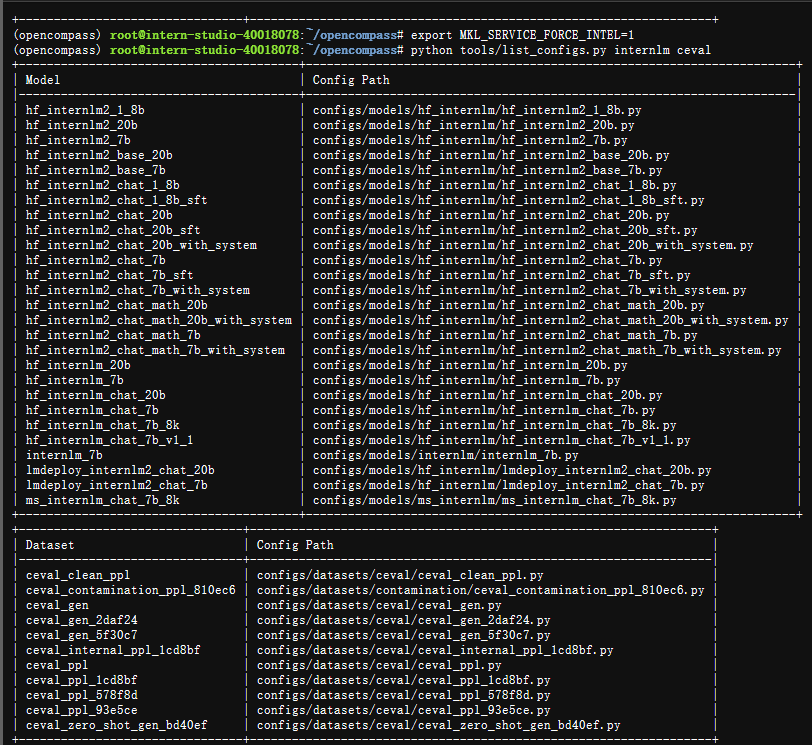Click ceval_zero_shot_gen_bd40ef dataset name
812x745 pixels.
[117, 725]
